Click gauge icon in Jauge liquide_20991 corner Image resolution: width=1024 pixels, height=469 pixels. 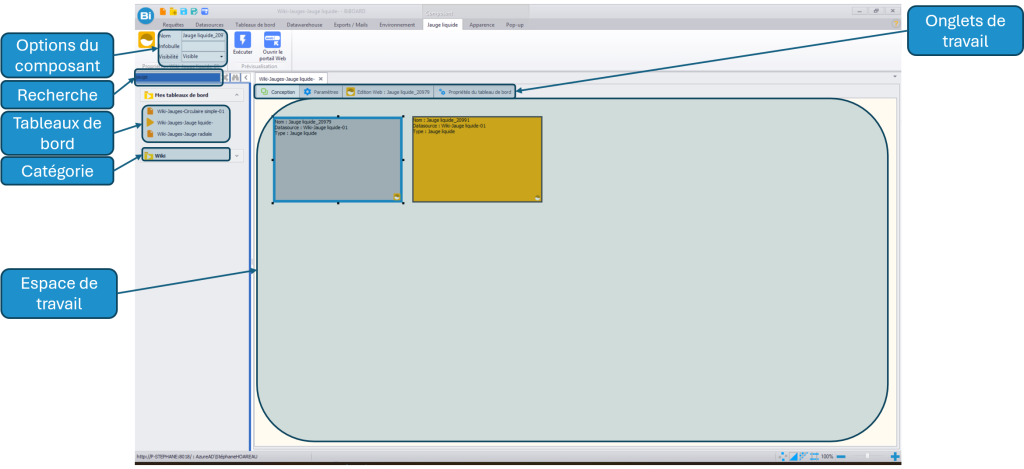537,197
